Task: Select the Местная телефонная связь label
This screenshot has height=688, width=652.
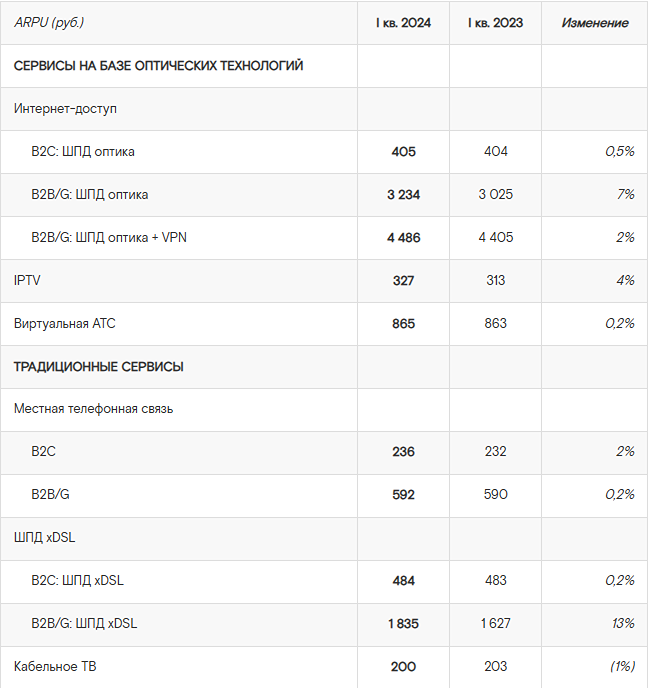Action: coord(93,409)
